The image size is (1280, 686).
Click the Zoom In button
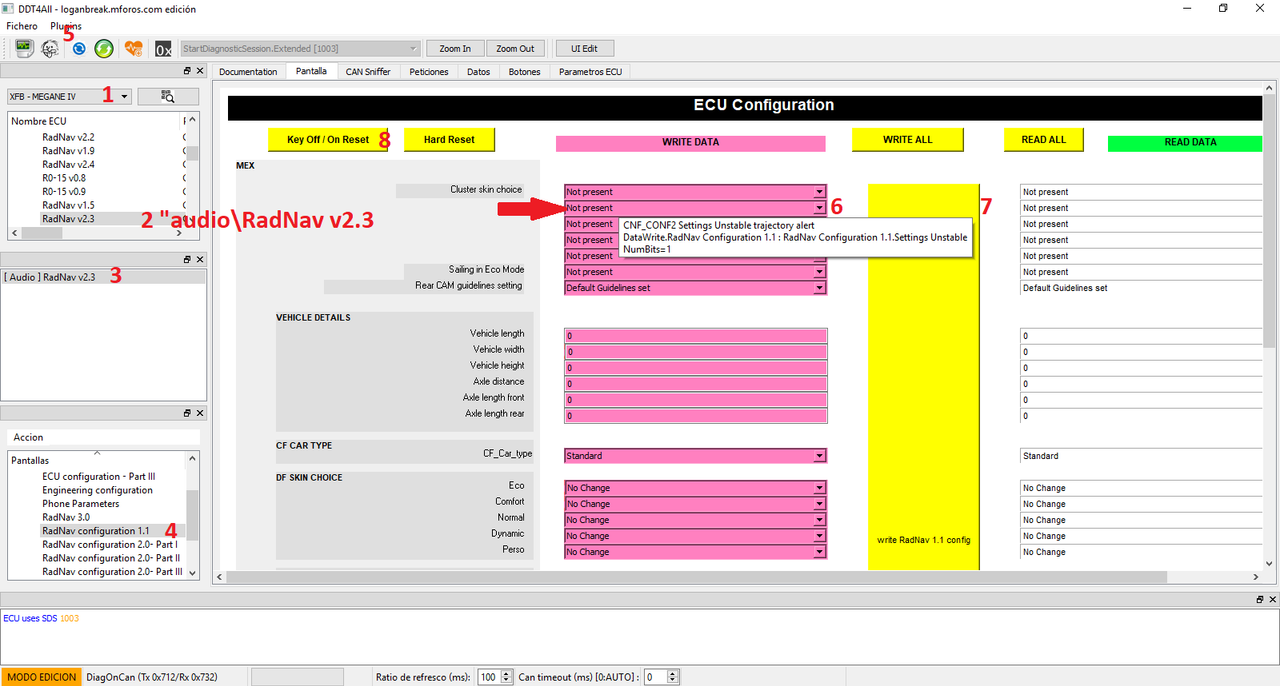click(x=455, y=48)
